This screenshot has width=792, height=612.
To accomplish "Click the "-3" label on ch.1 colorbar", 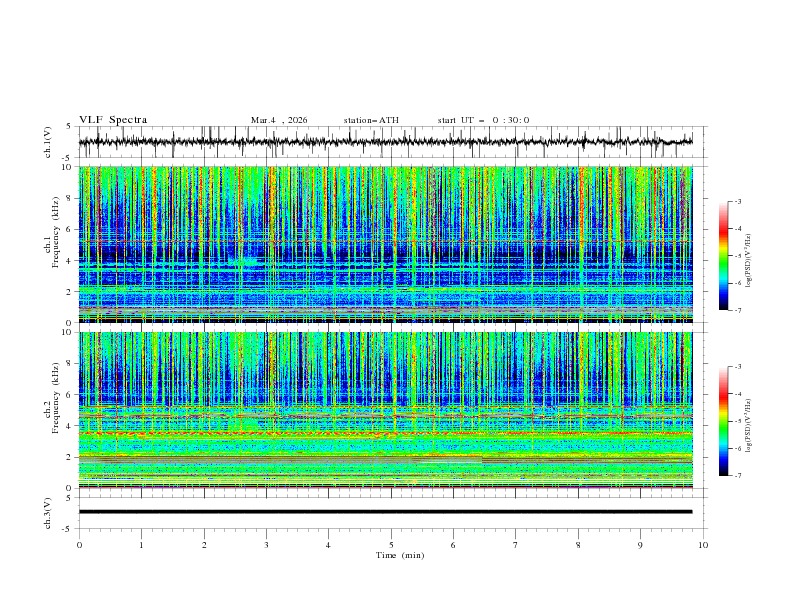I will point(738,201).
